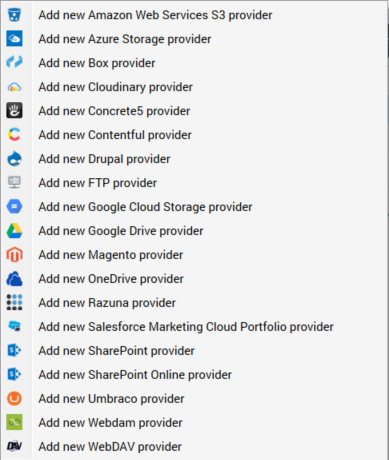This screenshot has height=460, width=389.
Task: Click the Magento logo icon
Action: click(14, 254)
